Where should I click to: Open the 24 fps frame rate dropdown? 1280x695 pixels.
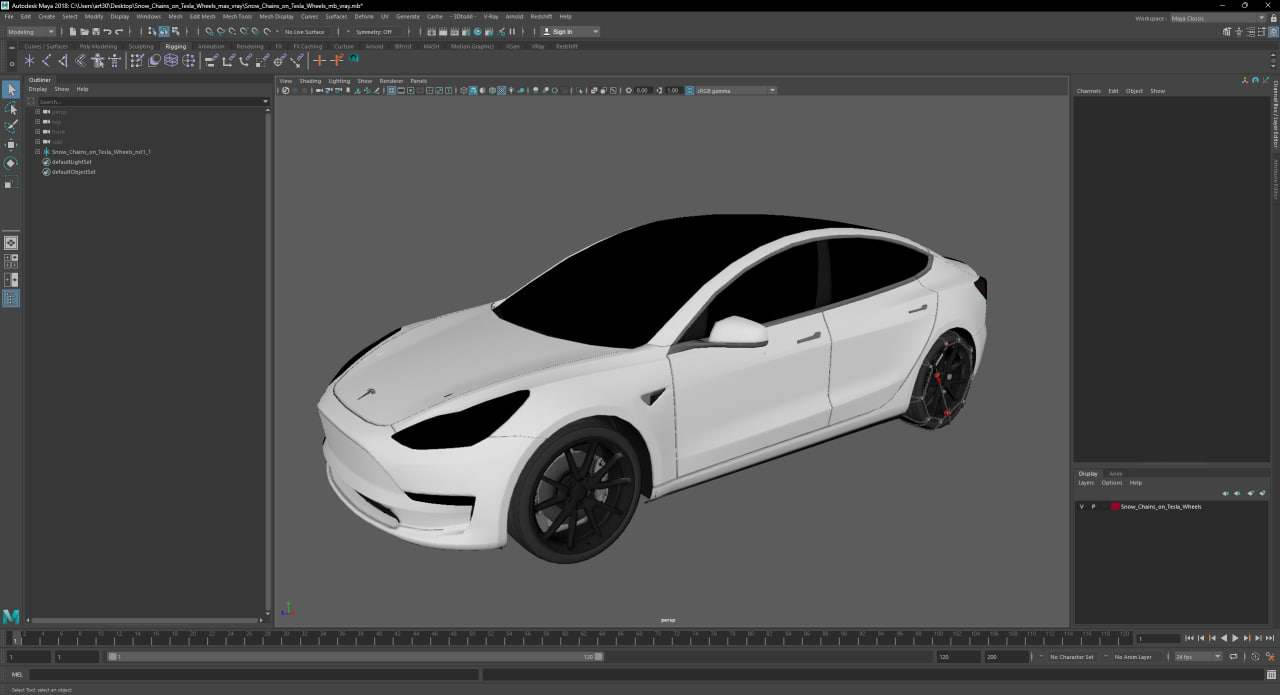(1198, 656)
